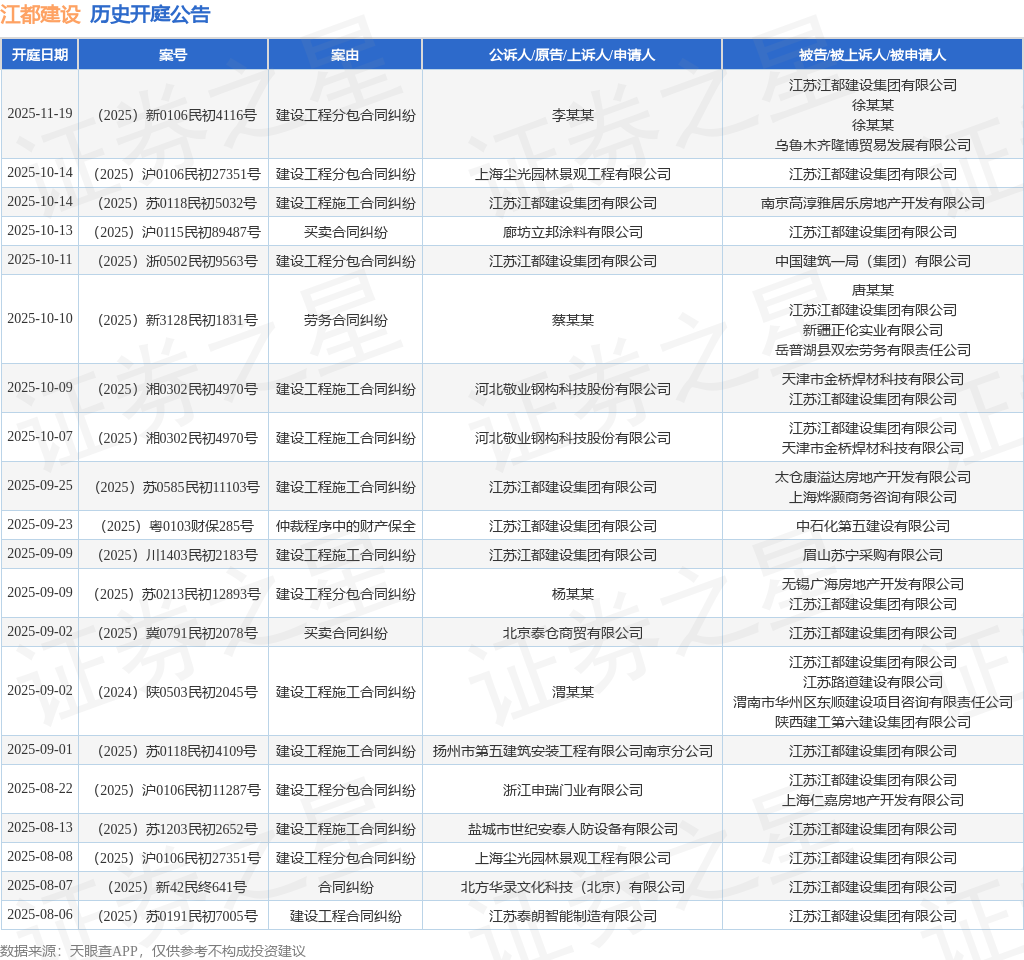Select case number (2025)粤0103财保285号
This screenshot has height=960, width=1024.
point(177,526)
